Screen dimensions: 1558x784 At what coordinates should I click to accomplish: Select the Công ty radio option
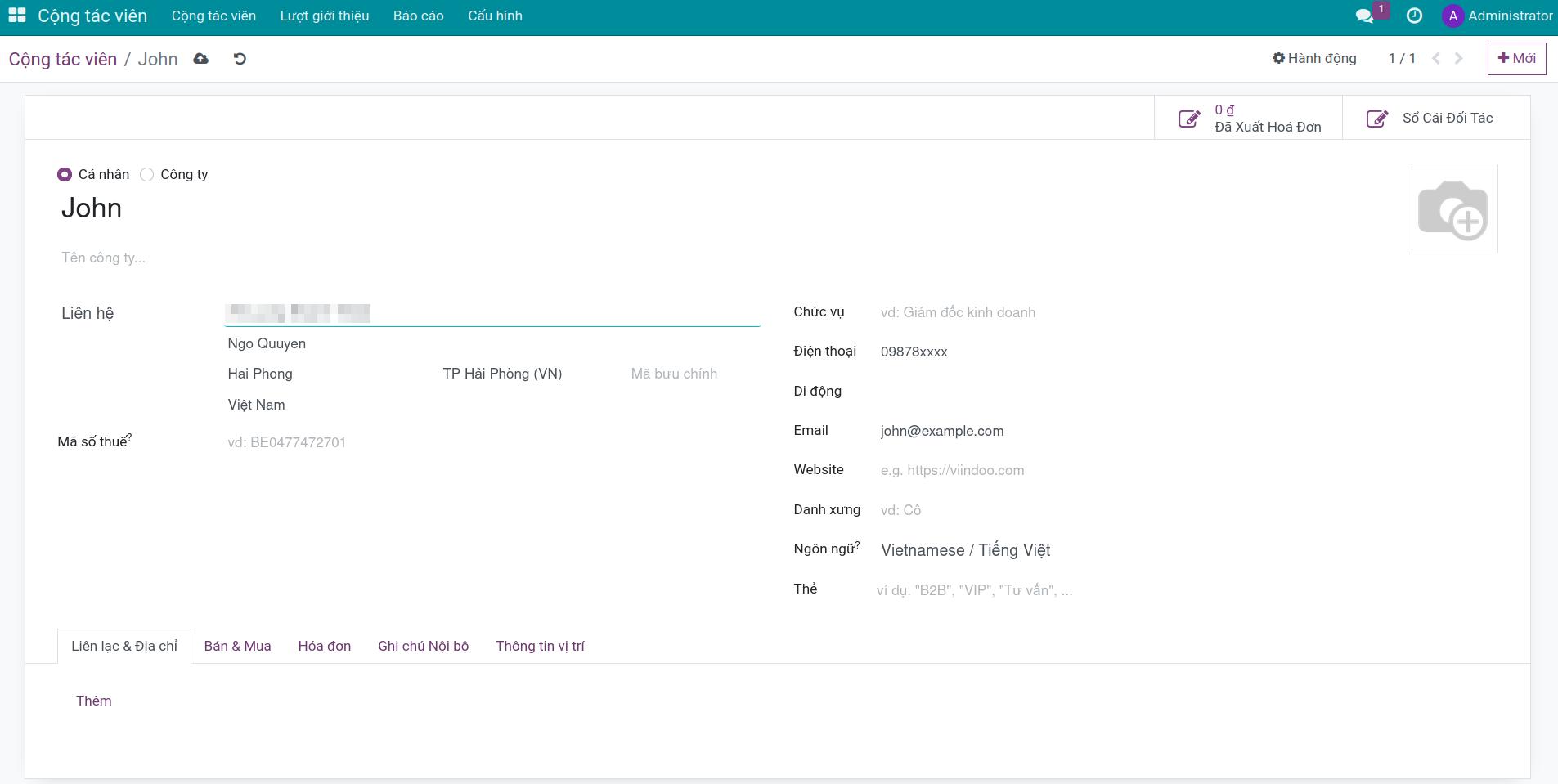[x=147, y=175]
